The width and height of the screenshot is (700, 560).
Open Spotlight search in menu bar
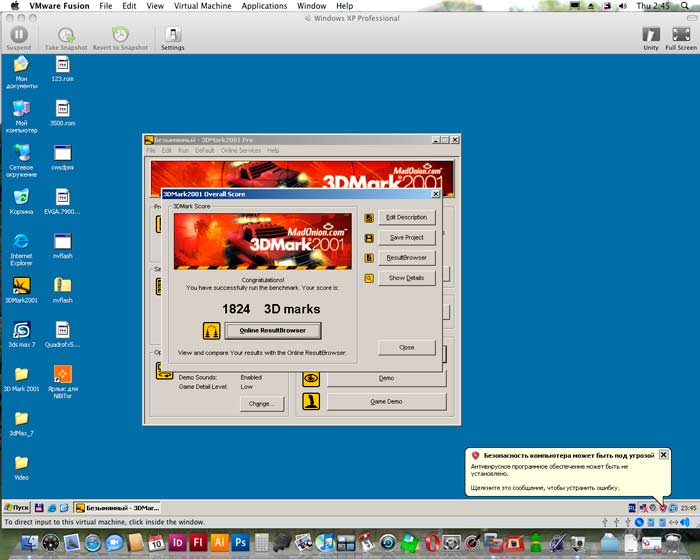685,6
